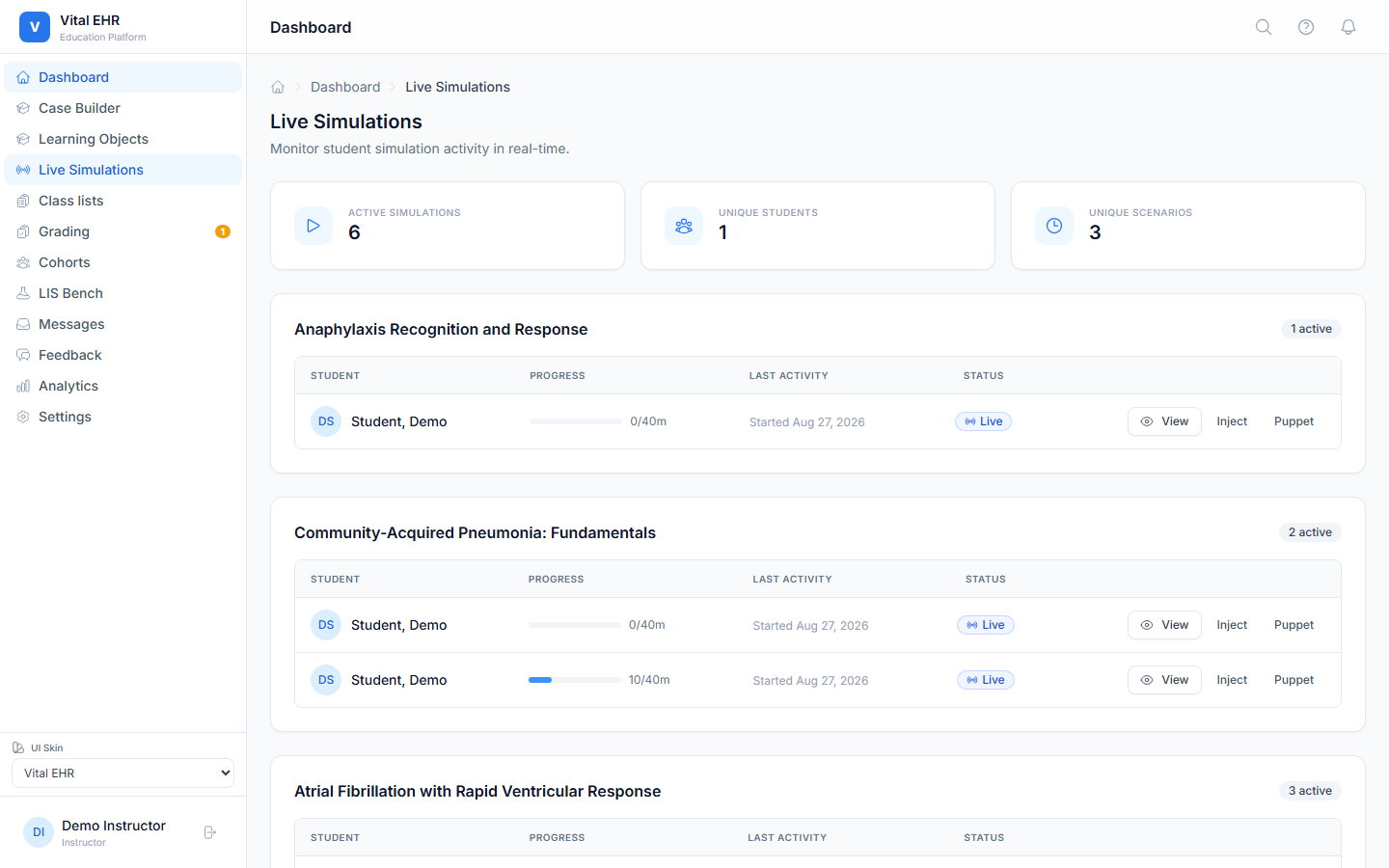Click the home breadcrumb icon

278,87
